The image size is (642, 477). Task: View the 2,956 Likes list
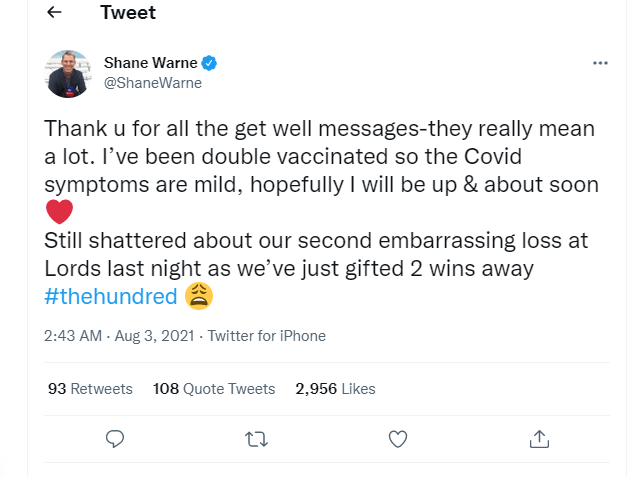tap(335, 389)
